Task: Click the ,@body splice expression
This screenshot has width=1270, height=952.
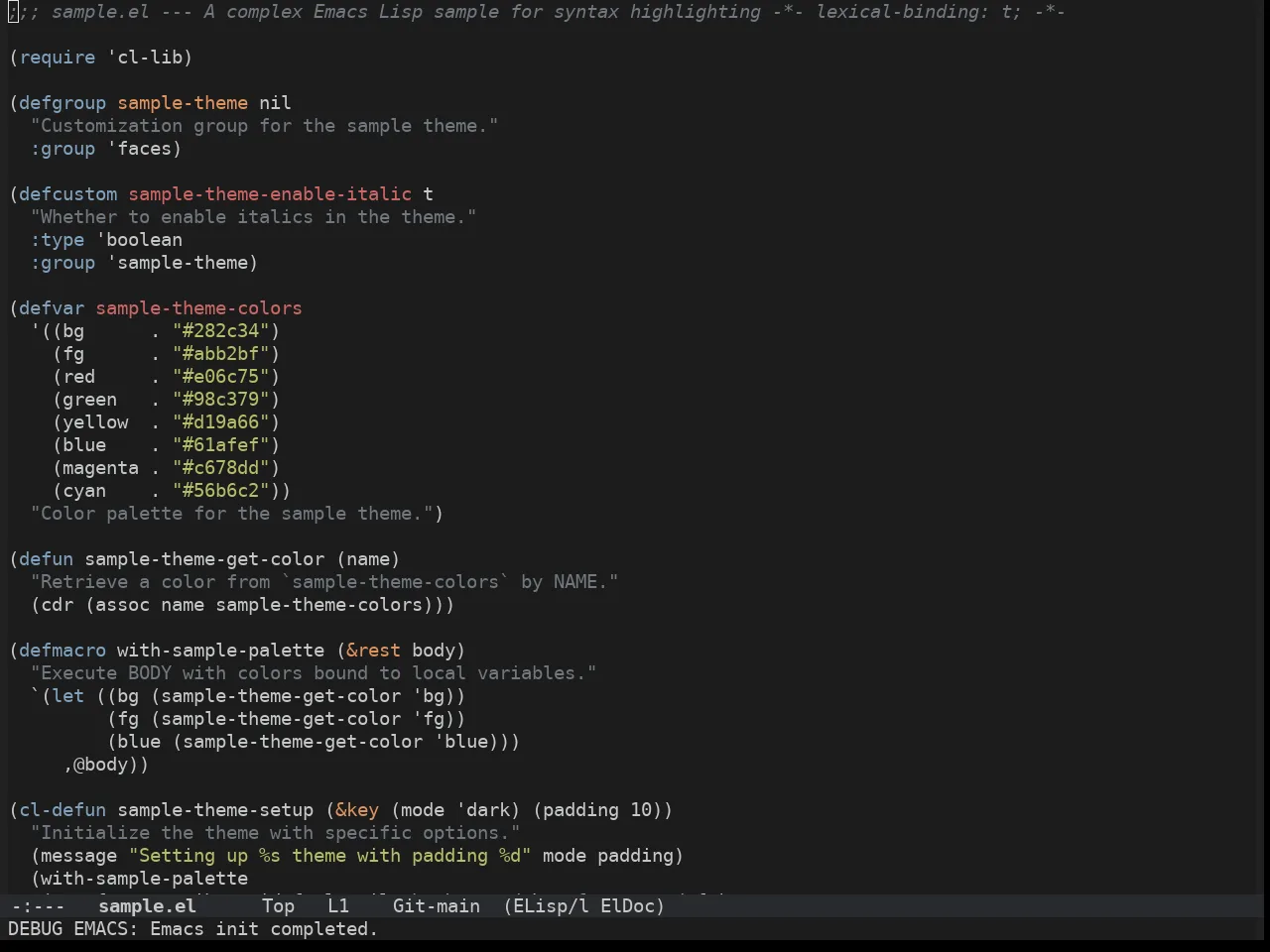Action: pos(100,765)
